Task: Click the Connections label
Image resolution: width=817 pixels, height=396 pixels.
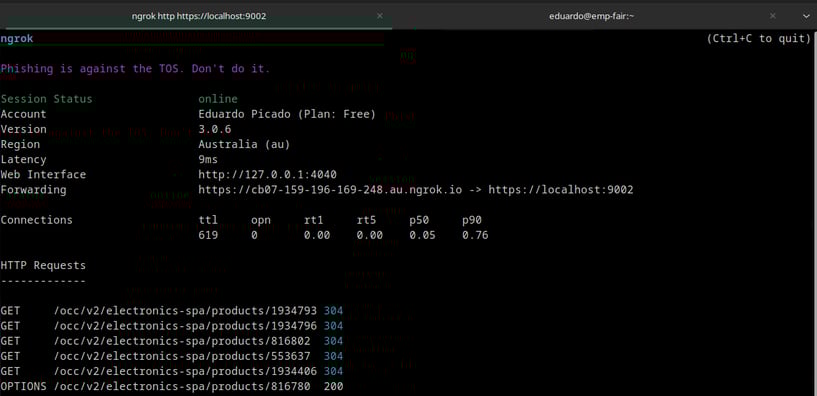Action: coord(36,220)
